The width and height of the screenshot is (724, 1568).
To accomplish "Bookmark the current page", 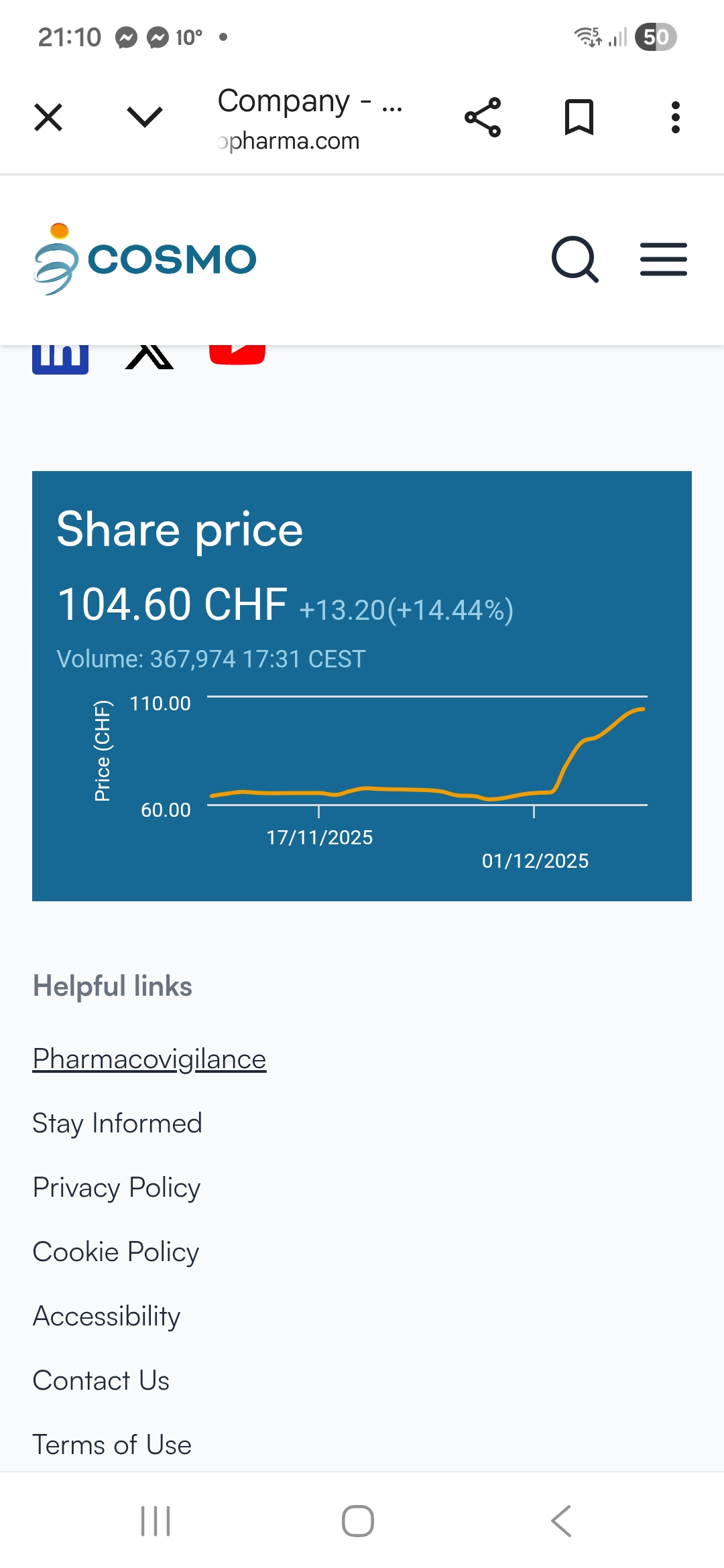I will point(579,117).
